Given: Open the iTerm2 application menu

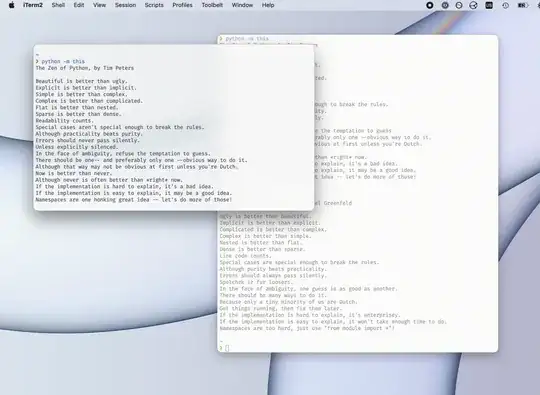Looking at the screenshot, I should click(x=33, y=5).
